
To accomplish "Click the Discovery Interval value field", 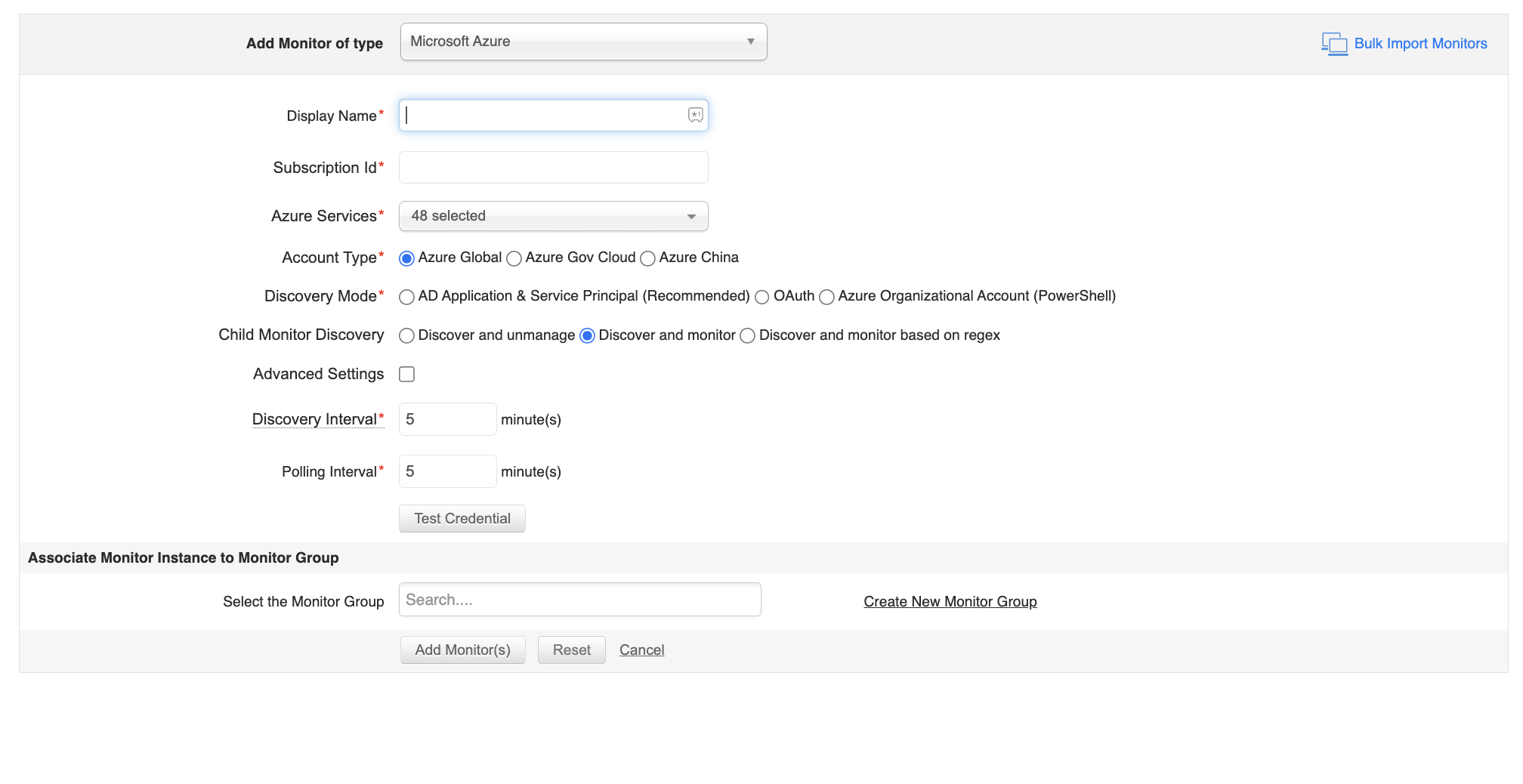I will pyautogui.click(x=447, y=419).
